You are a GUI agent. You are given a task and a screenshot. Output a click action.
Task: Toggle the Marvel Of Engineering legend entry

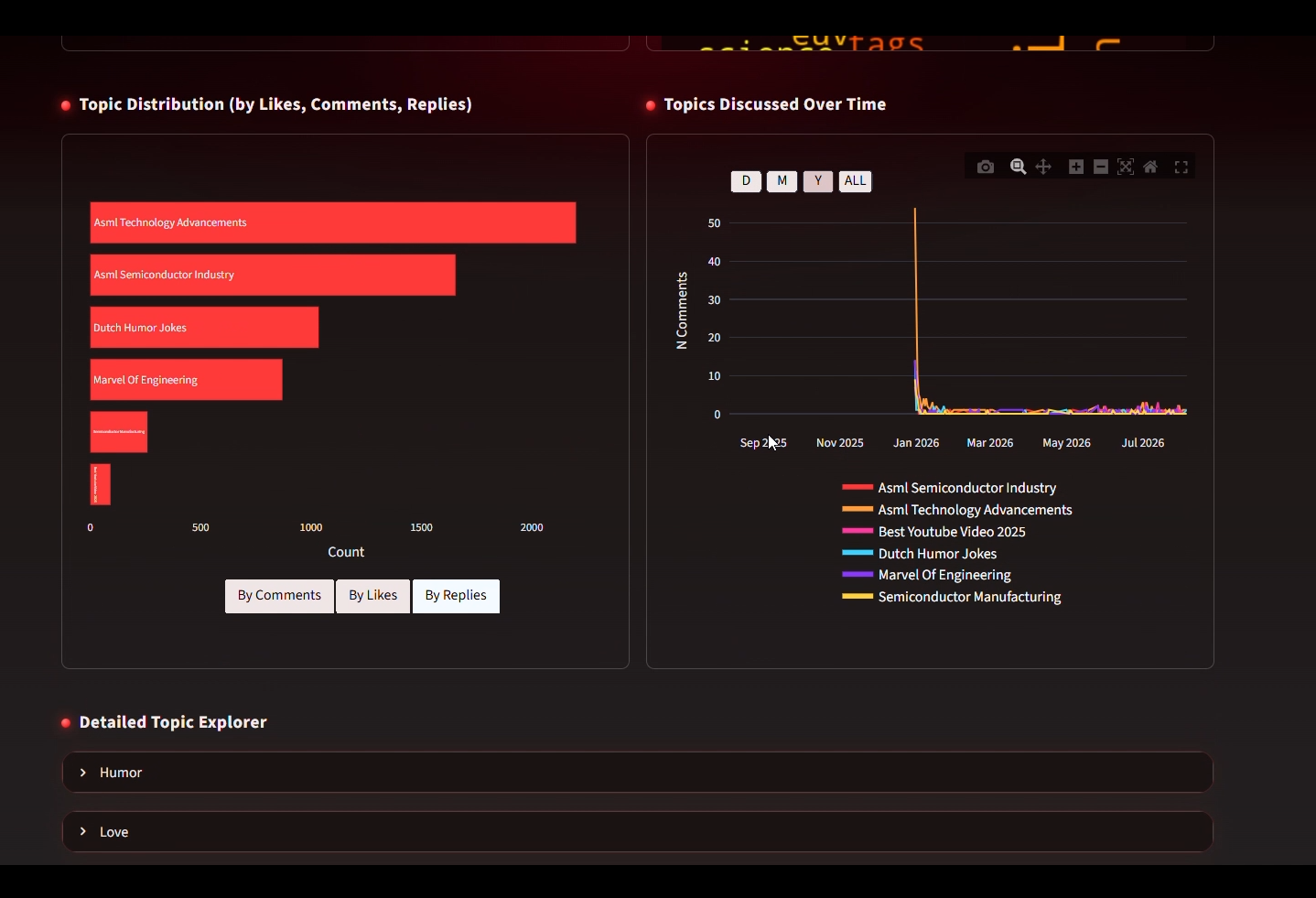(927, 576)
